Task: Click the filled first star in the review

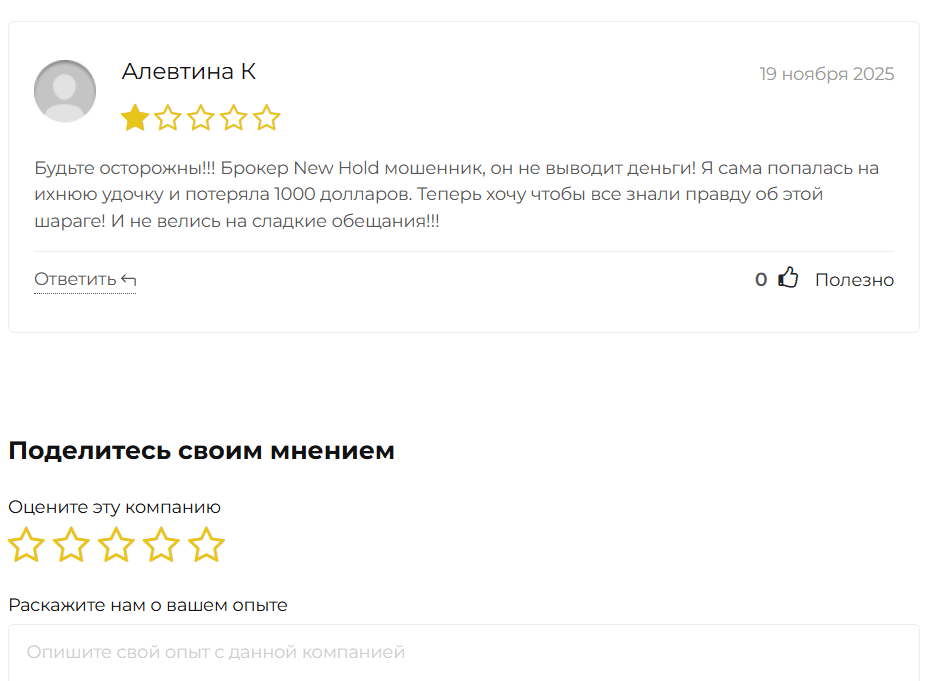Action: point(135,119)
